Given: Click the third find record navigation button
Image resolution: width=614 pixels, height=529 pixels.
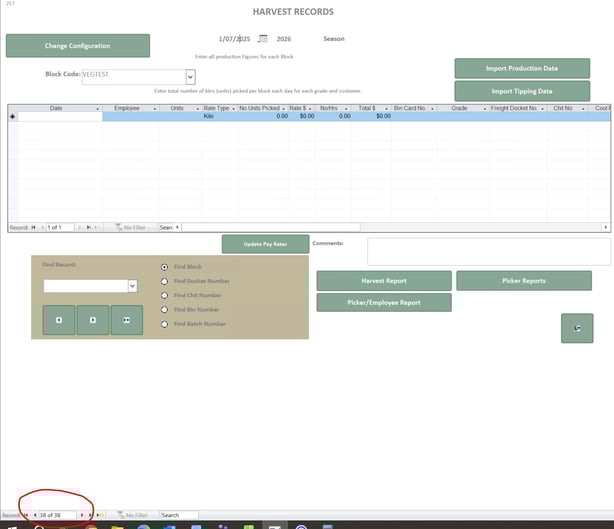Looking at the screenshot, I should [127, 320].
